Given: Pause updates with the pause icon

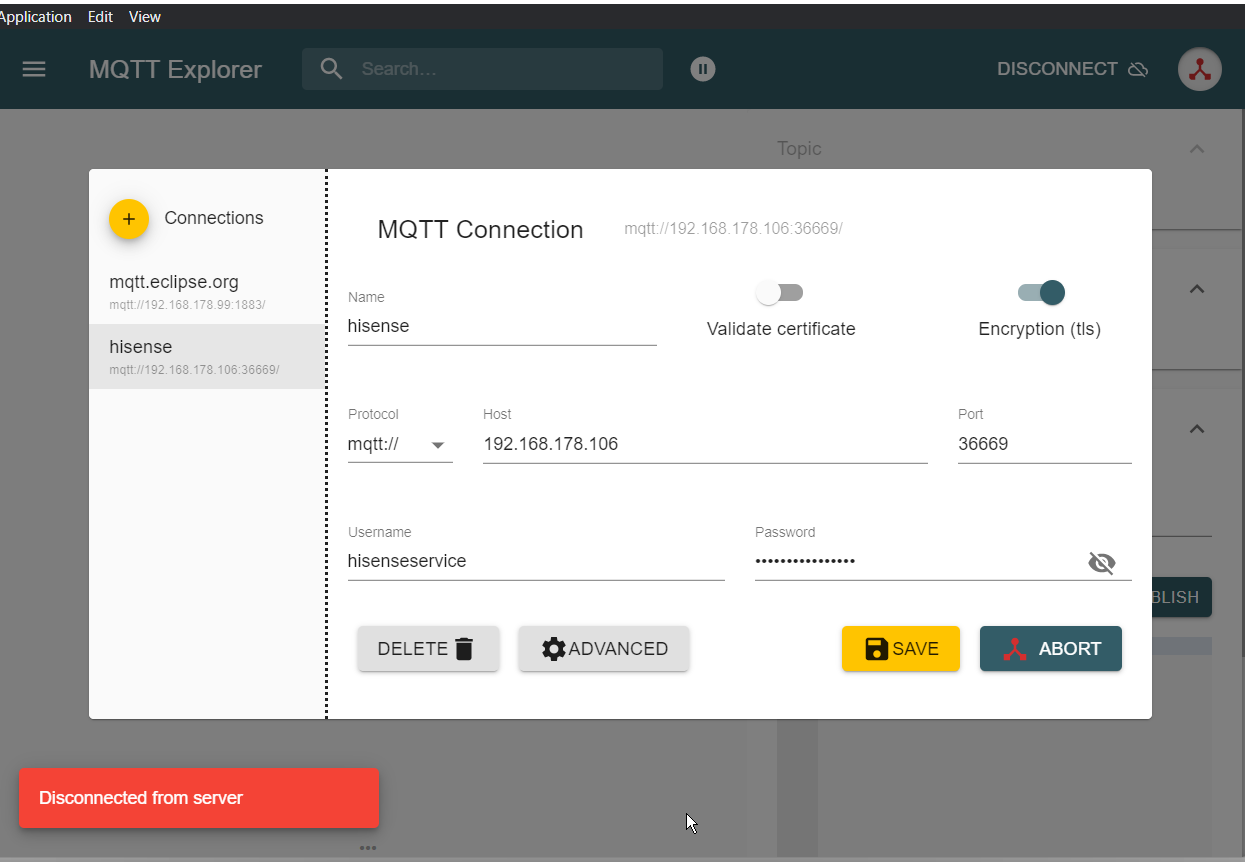Looking at the screenshot, I should (703, 69).
